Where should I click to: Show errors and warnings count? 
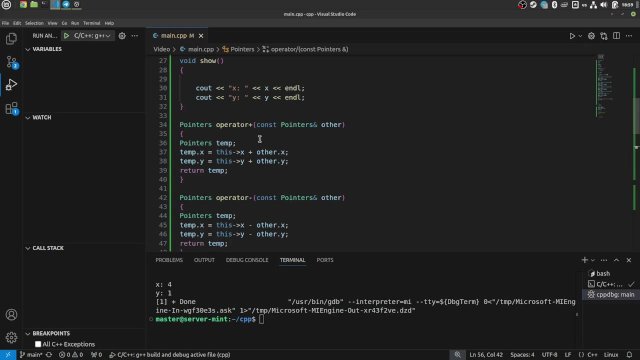71,355
